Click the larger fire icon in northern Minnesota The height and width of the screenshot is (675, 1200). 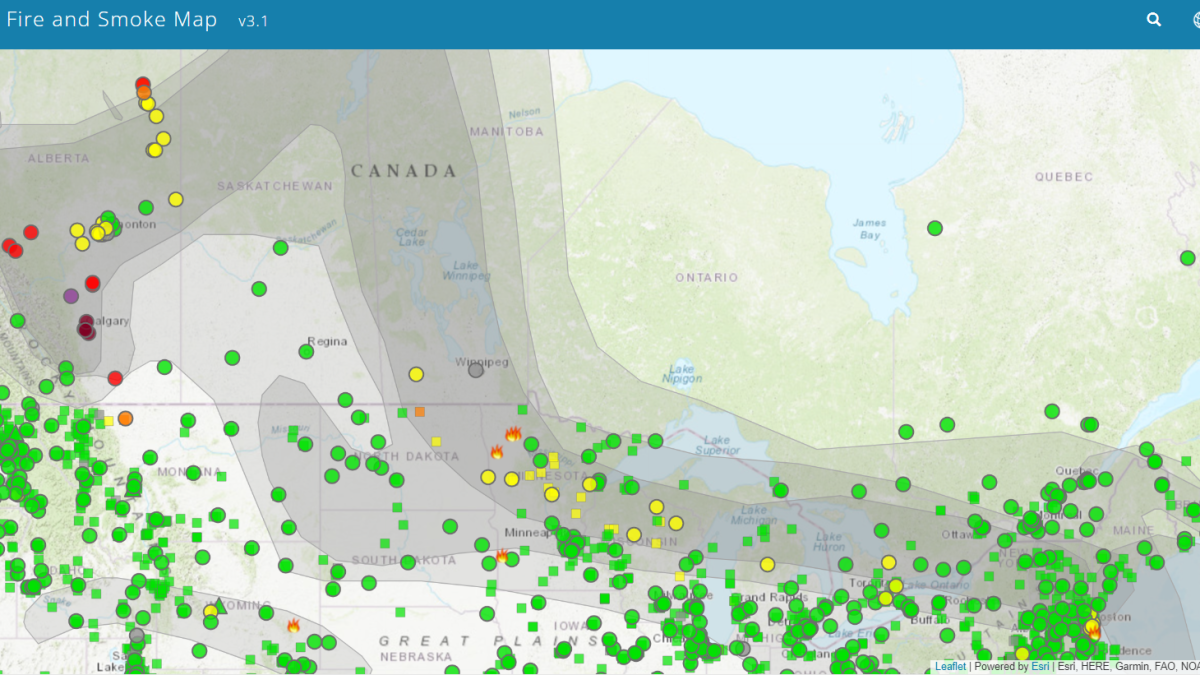coord(513,434)
